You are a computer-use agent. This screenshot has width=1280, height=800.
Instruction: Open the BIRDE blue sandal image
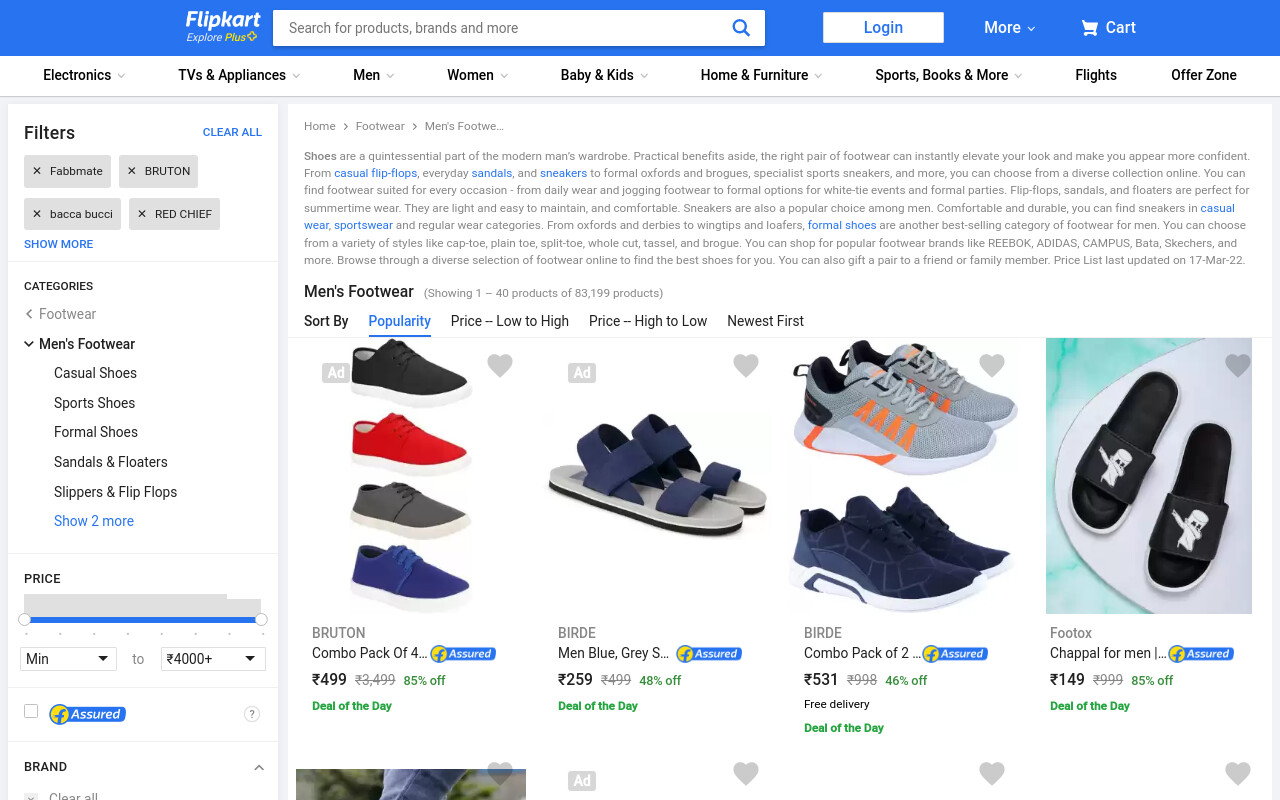point(657,476)
